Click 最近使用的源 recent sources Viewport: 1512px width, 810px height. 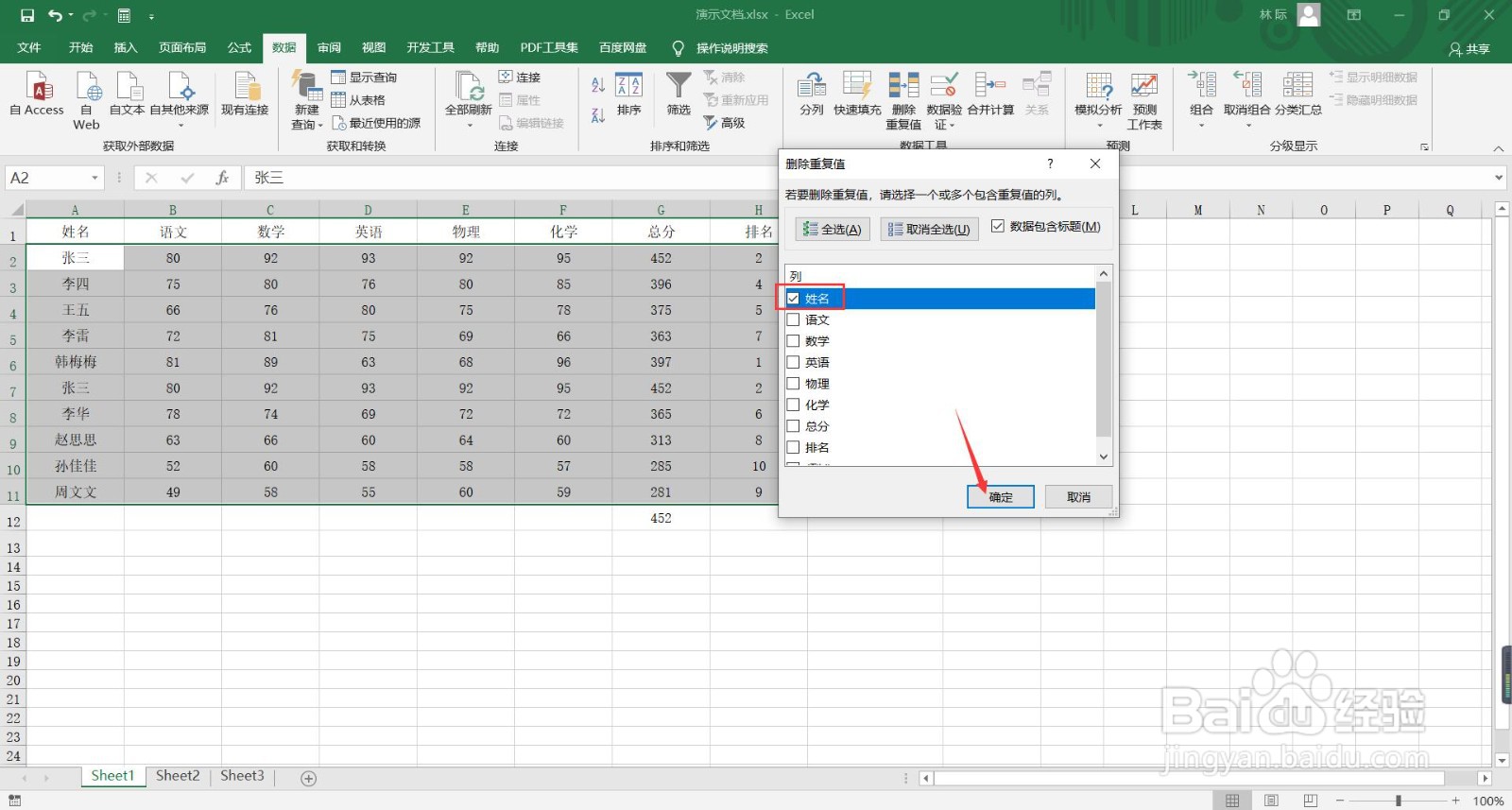coord(376,123)
